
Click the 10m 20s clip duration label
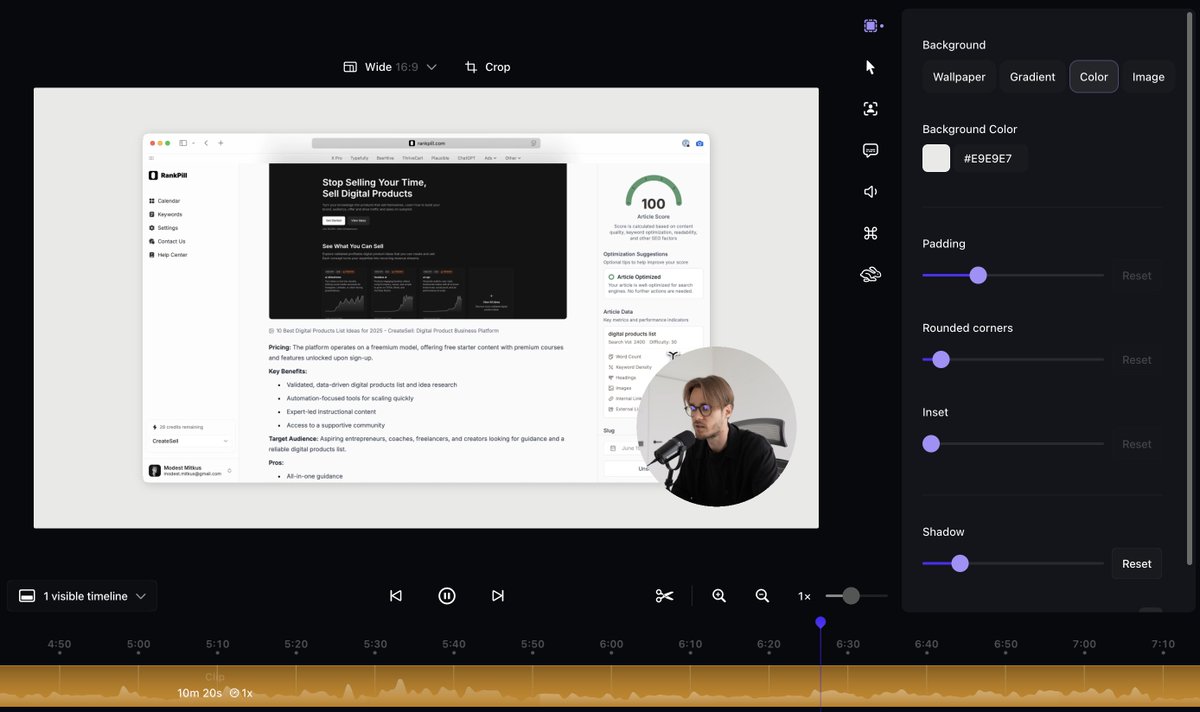click(199, 693)
